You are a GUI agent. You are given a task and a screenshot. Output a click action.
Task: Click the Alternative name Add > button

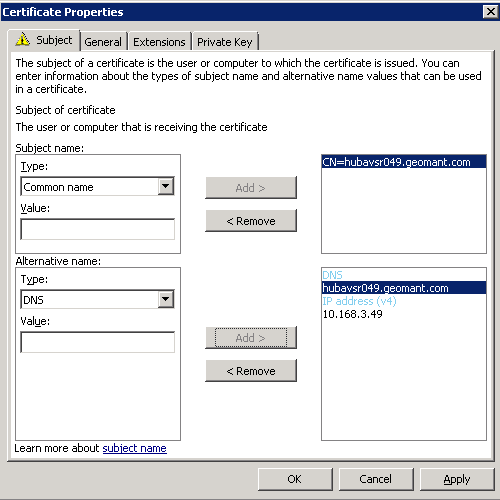[x=251, y=338]
